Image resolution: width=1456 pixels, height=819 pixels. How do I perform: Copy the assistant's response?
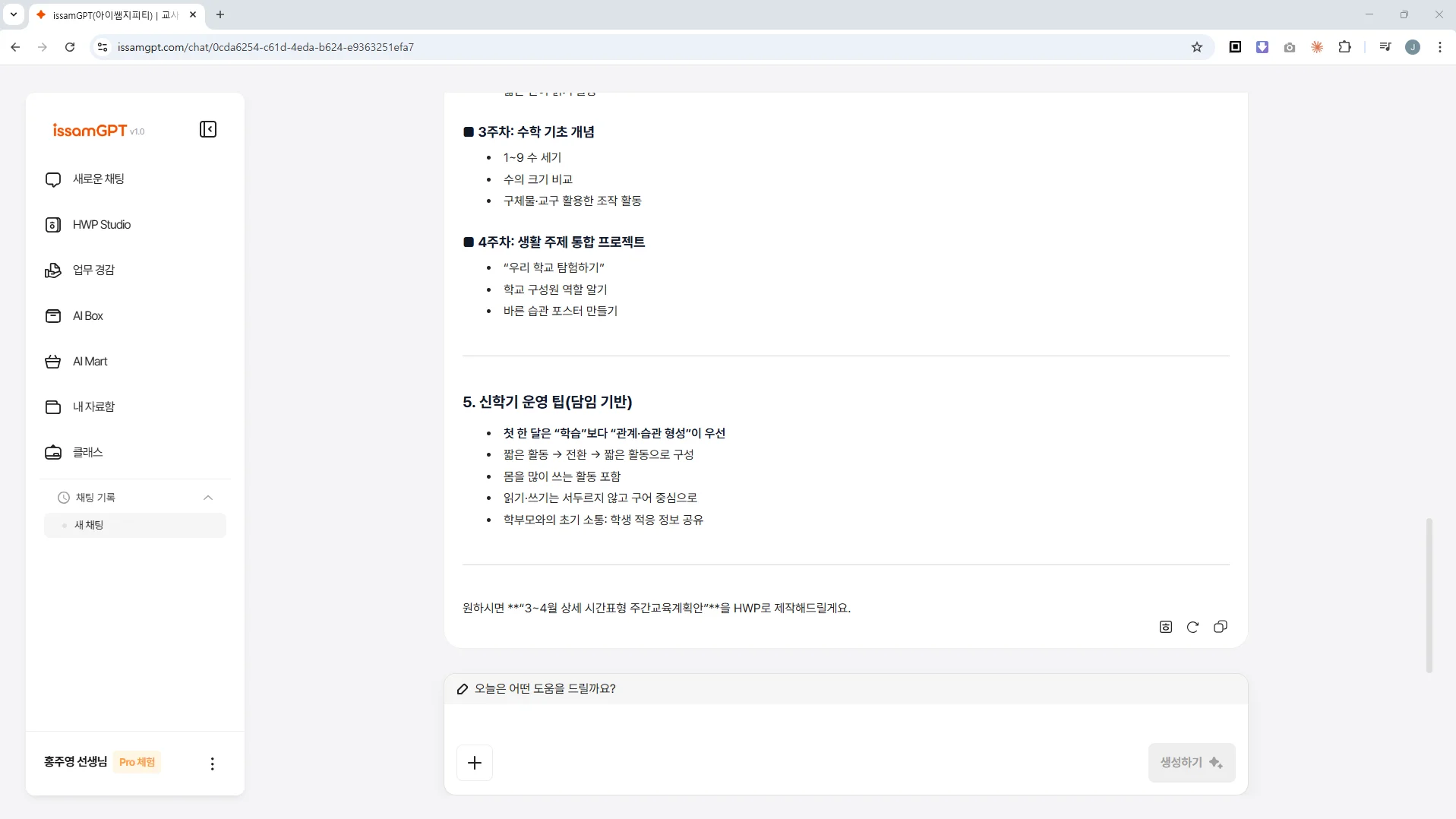click(1220, 627)
